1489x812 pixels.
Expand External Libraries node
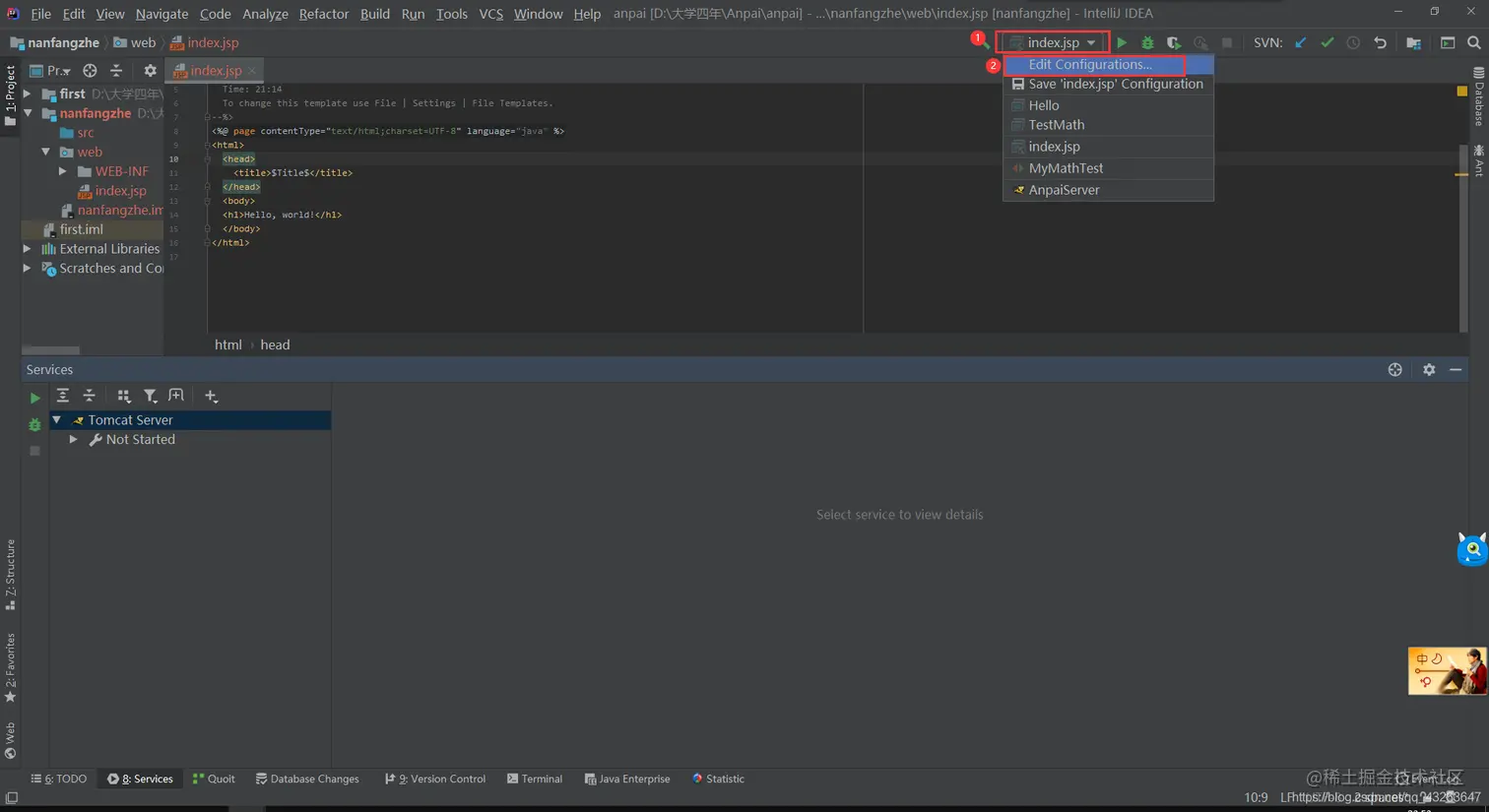click(28, 249)
